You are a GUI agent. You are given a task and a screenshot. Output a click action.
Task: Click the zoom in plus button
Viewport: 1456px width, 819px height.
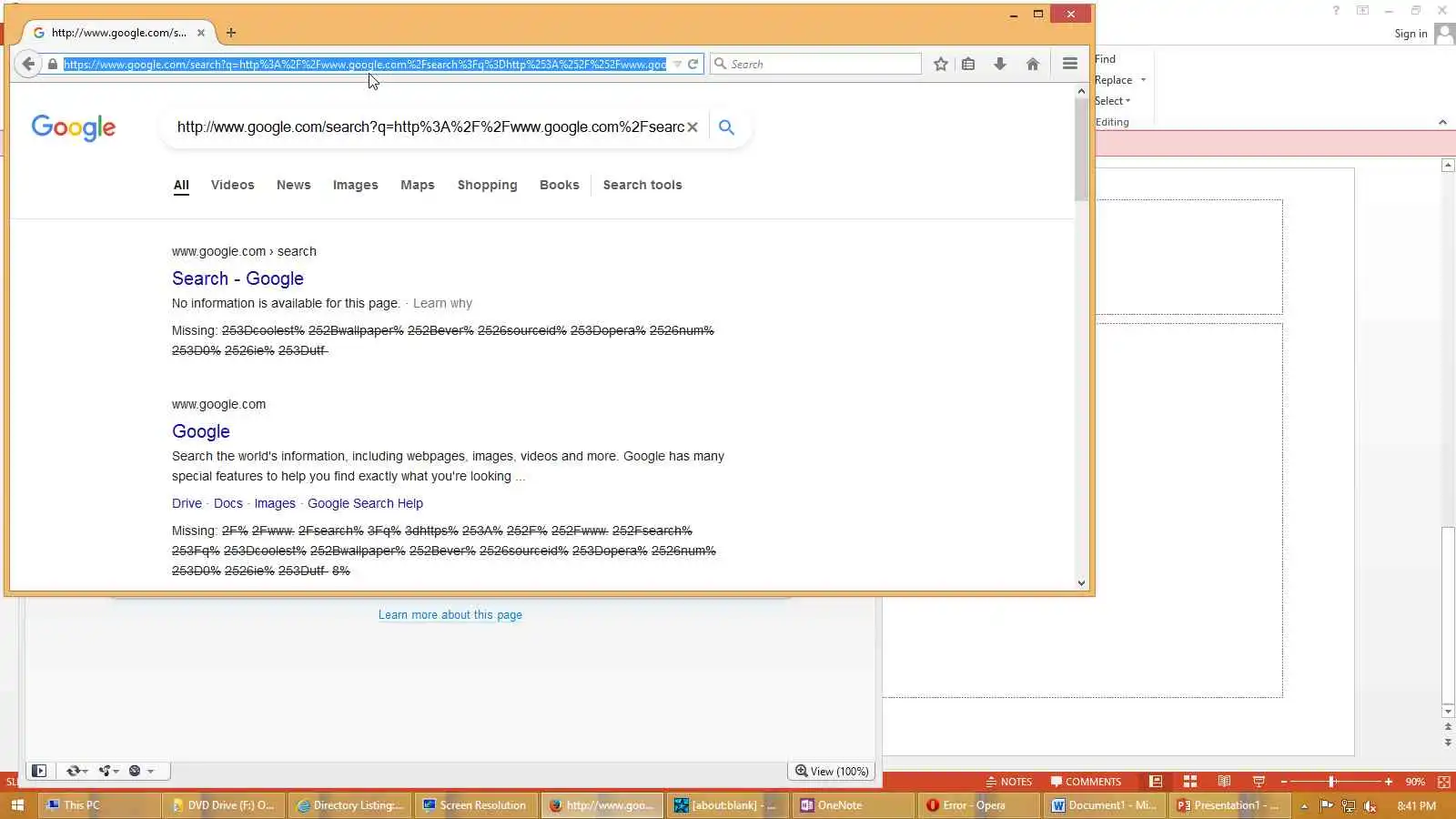(x=1389, y=782)
